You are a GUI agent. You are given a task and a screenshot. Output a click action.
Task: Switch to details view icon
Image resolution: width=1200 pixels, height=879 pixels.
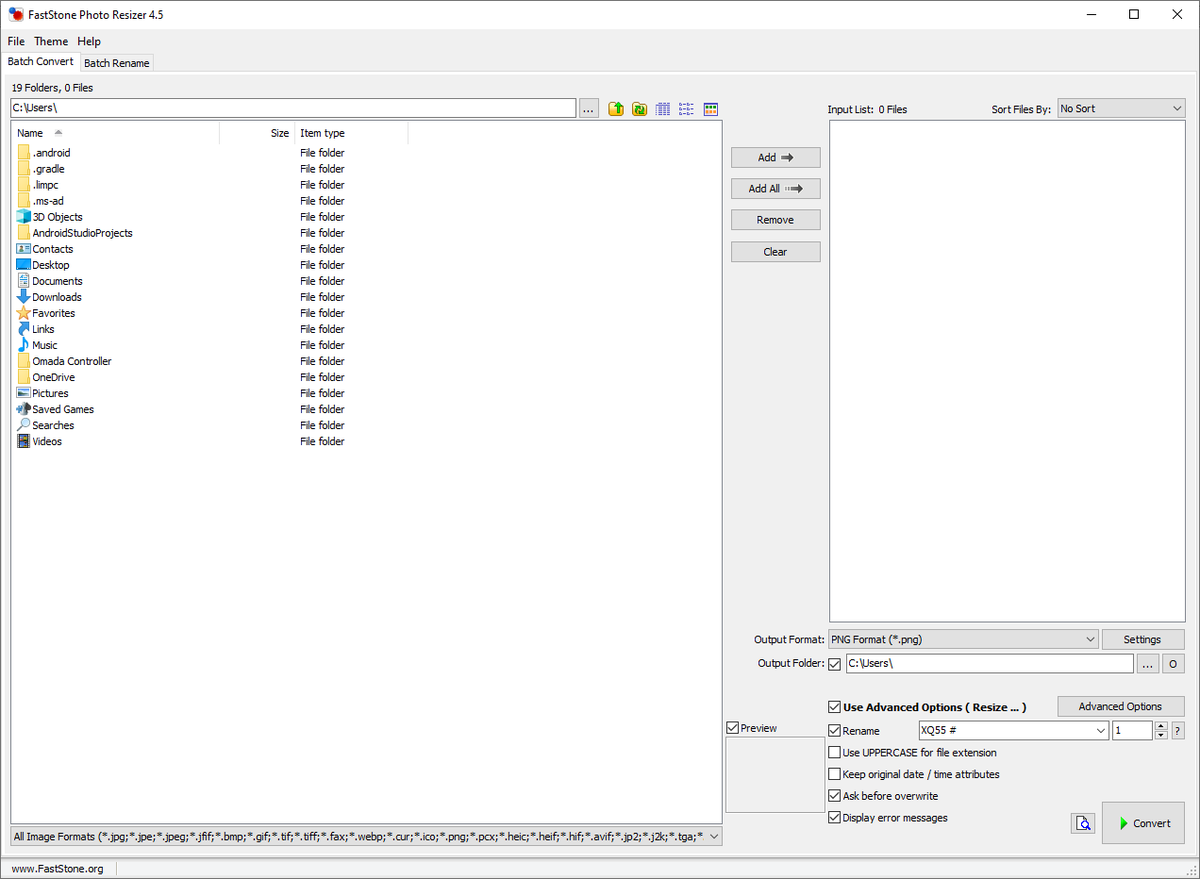click(663, 108)
